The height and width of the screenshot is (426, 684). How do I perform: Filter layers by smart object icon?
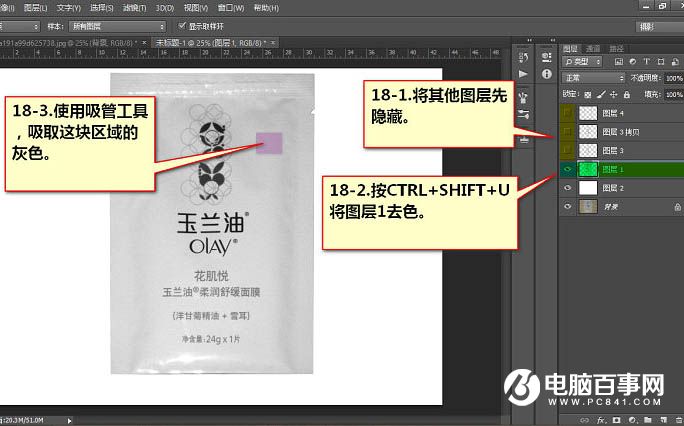coord(675,61)
